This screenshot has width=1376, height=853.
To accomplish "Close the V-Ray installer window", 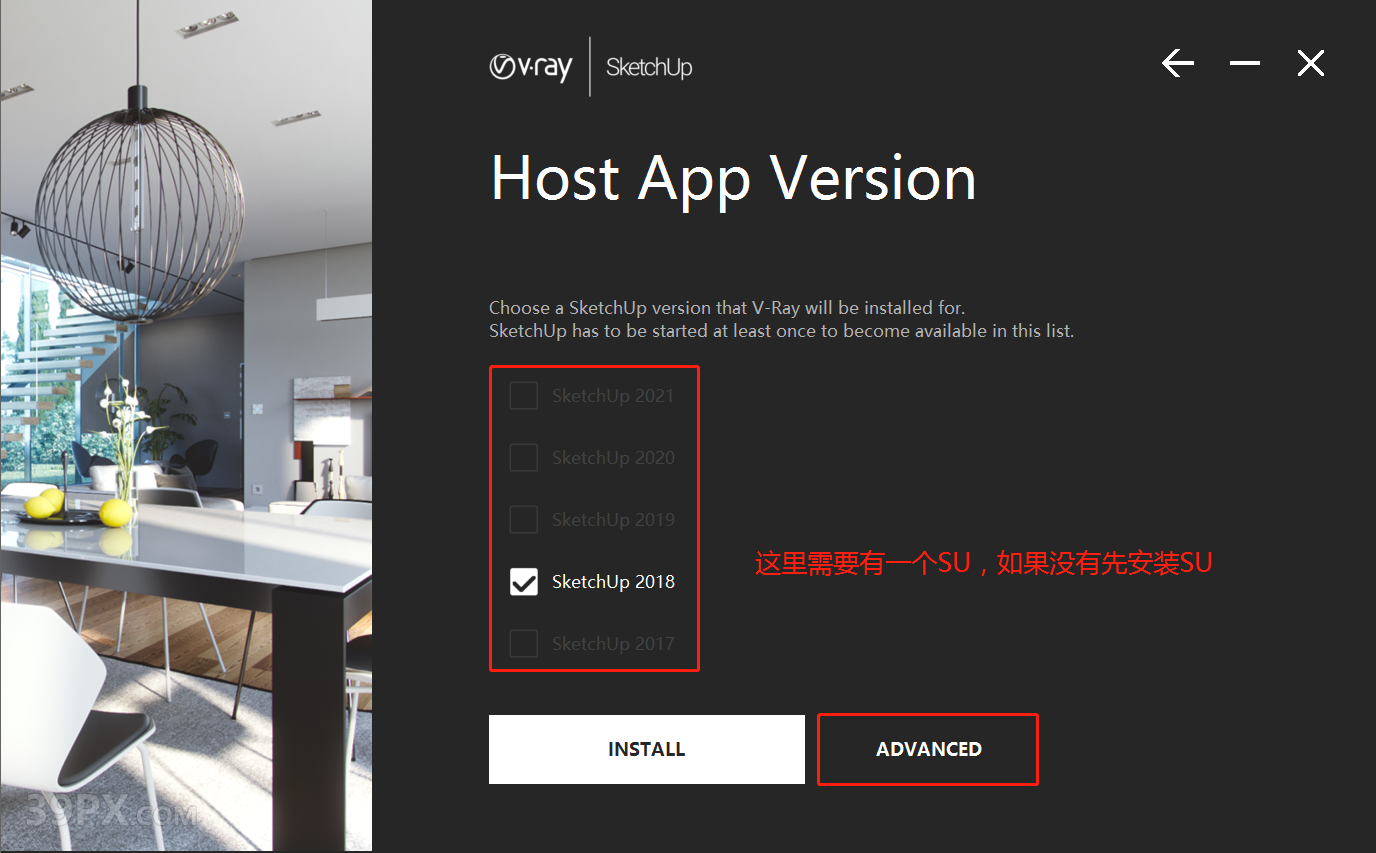I will pyautogui.click(x=1311, y=64).
